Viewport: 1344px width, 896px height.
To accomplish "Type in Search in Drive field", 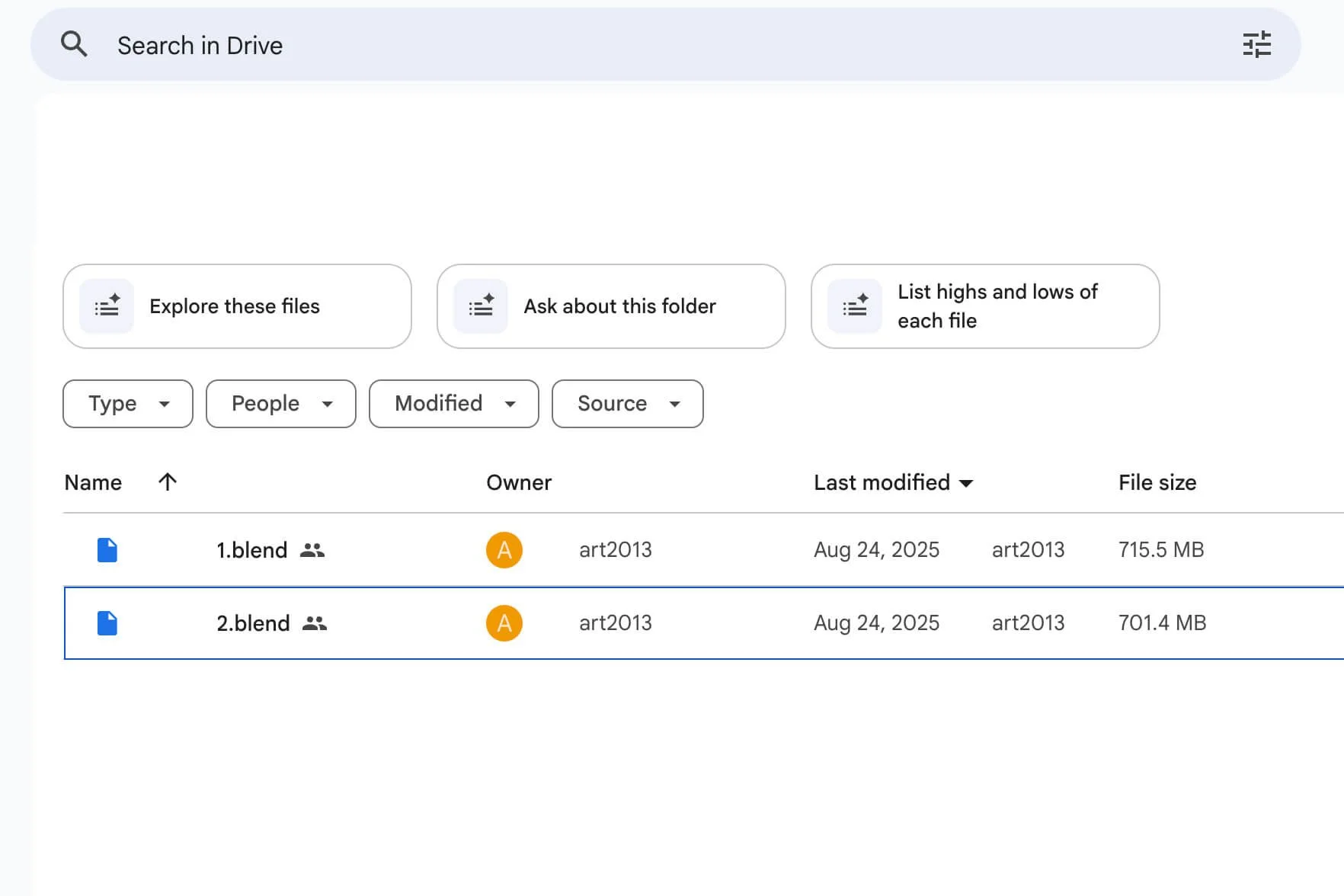I will 610,46.
